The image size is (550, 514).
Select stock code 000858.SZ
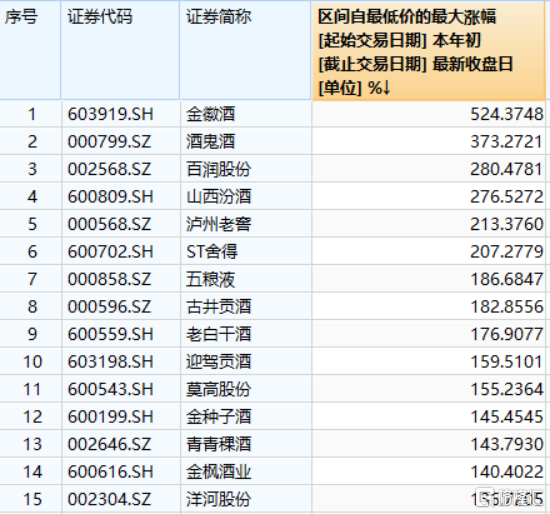[x=109, y=279]
